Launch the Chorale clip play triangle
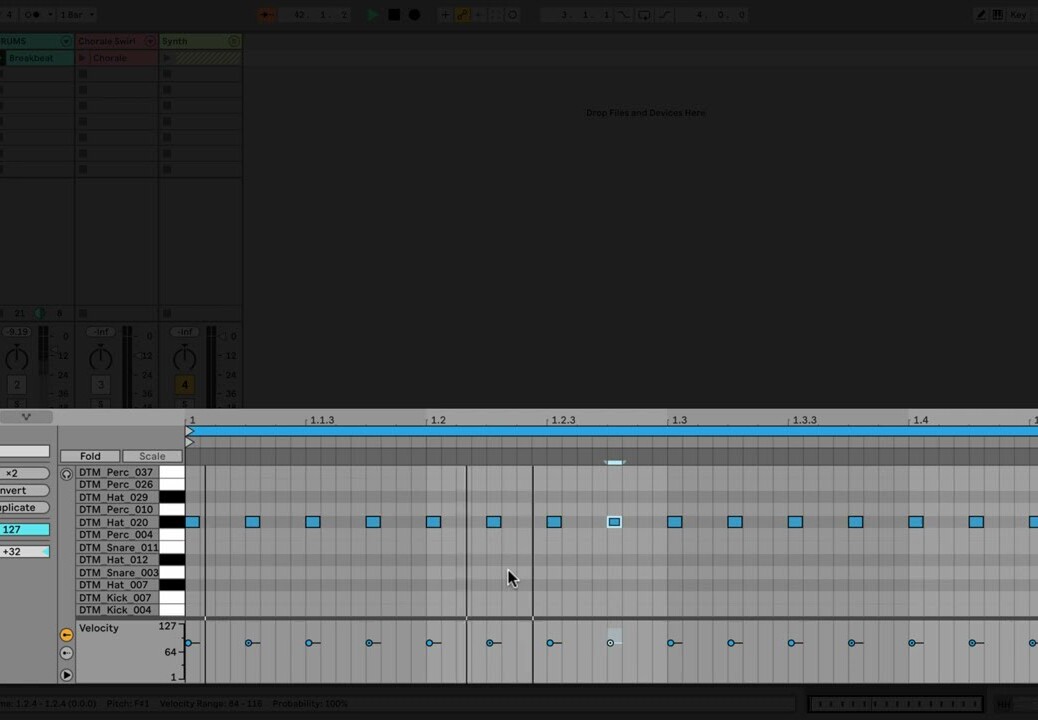 click(83, 58)
